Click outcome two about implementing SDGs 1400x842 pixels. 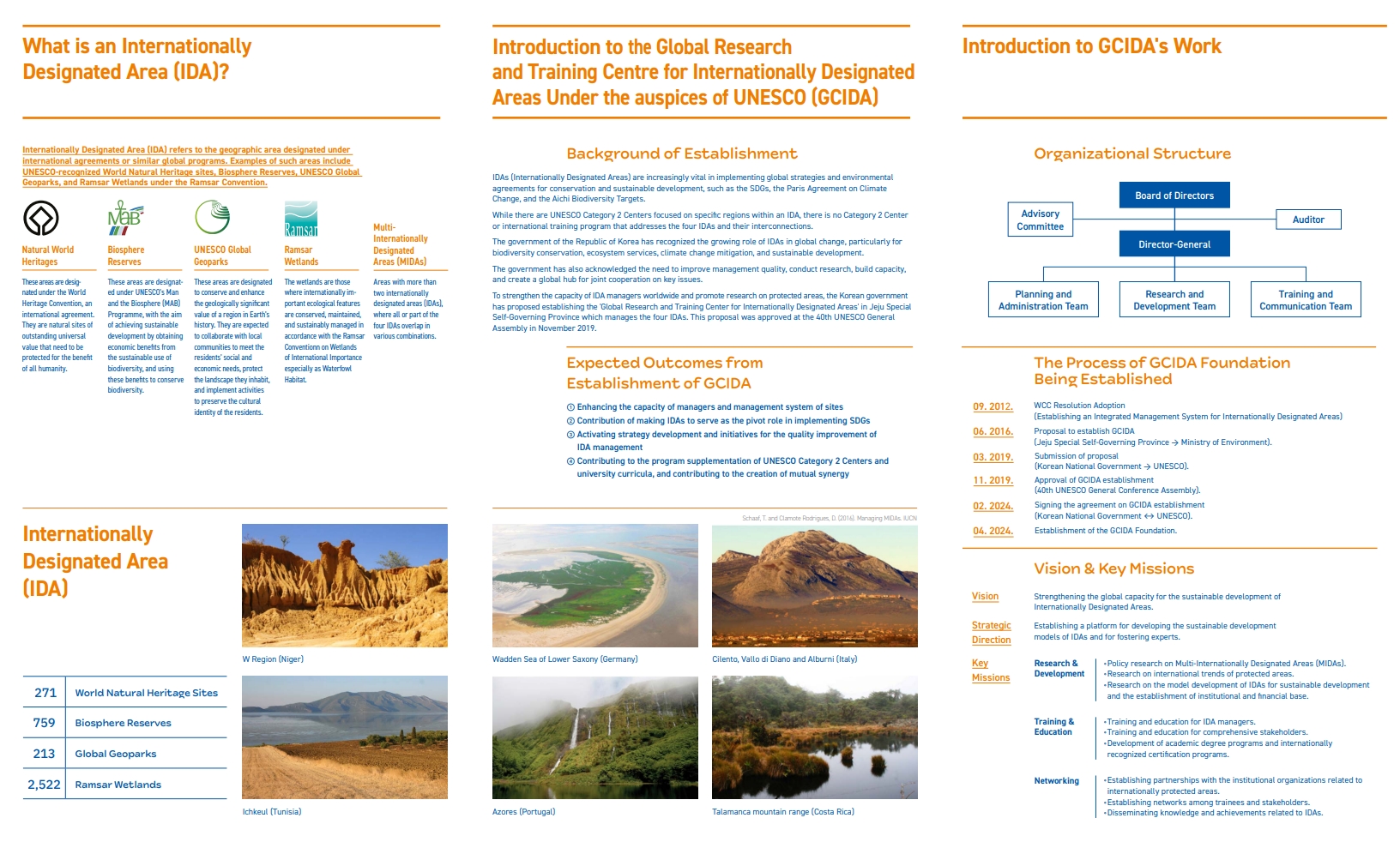point(719,421)
